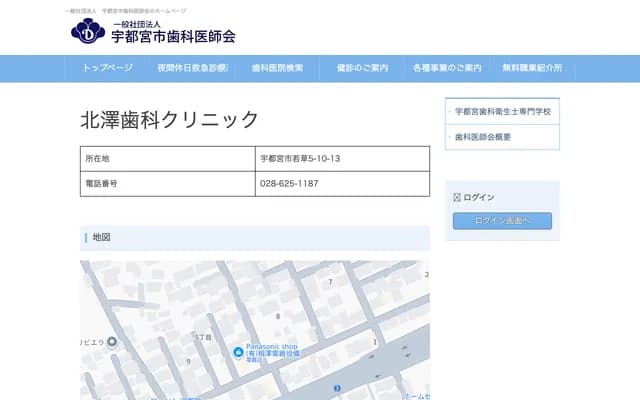640x400 pixels.
Task: Click the 宇都宮市歯科医師会 logo emblem
Action: coord(88,31)
